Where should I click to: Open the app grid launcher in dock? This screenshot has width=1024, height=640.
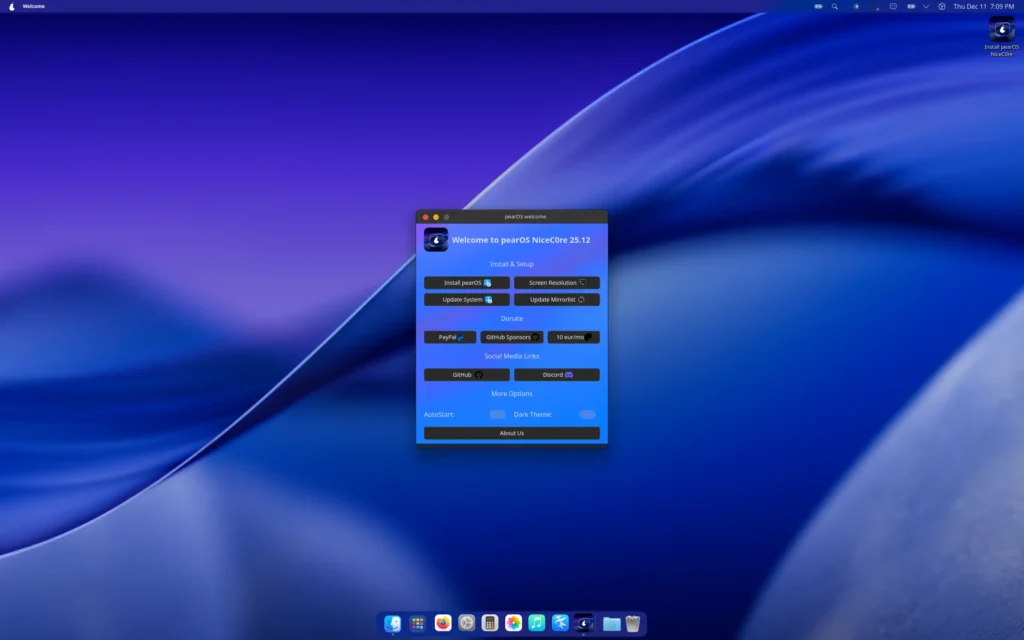(x=418, y=623)
